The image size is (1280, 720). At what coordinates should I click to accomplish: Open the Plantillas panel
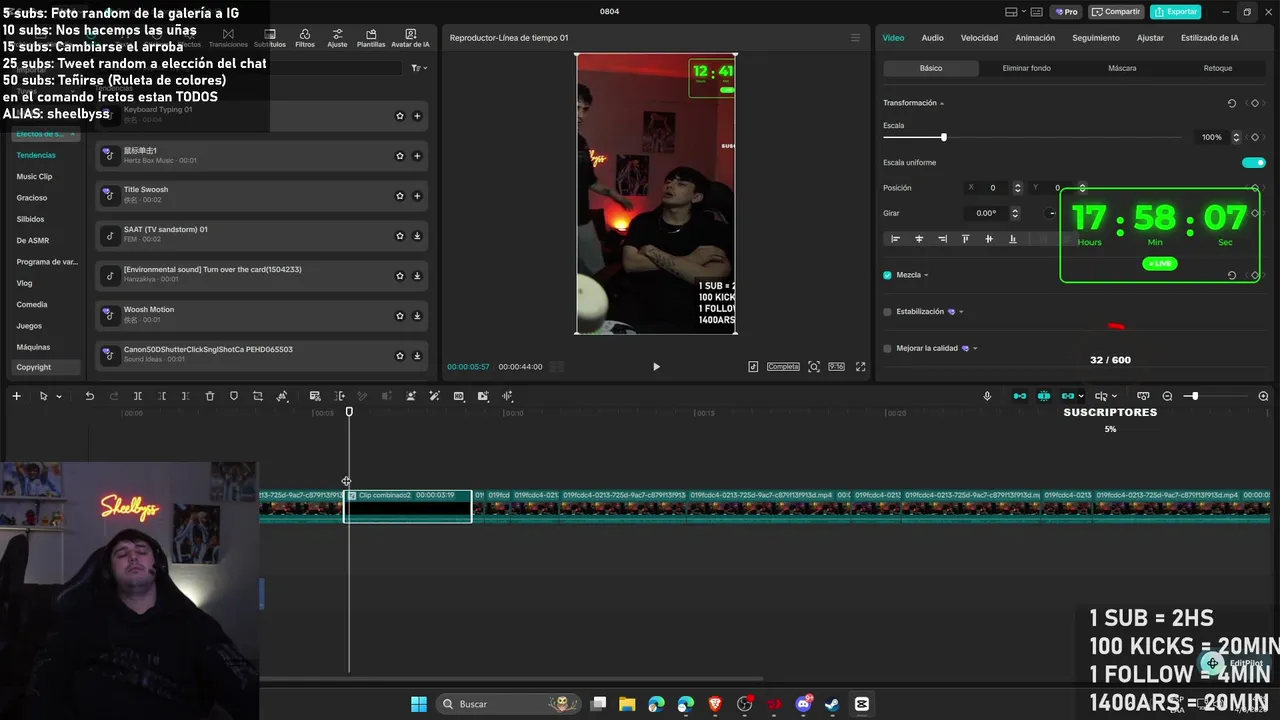[371, 38]
